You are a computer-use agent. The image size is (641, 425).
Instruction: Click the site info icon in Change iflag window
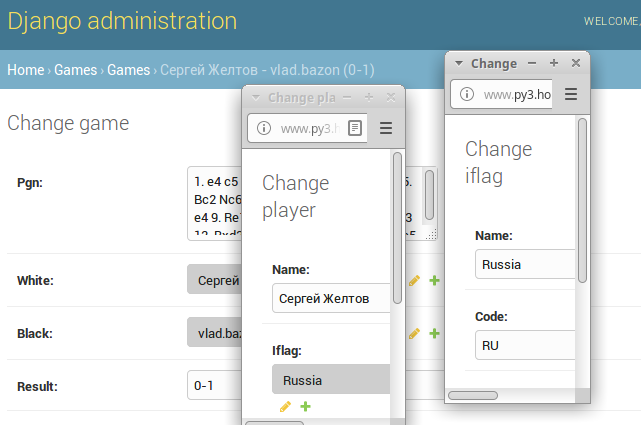point(466,94)
